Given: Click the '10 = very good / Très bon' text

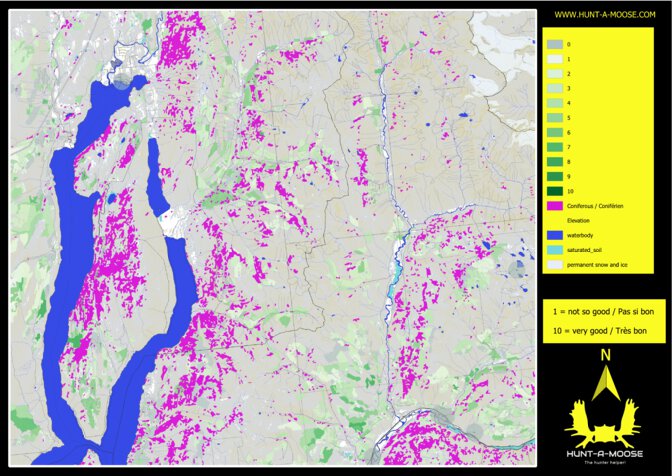Looking at the screenshot, I should coord(599,331).
